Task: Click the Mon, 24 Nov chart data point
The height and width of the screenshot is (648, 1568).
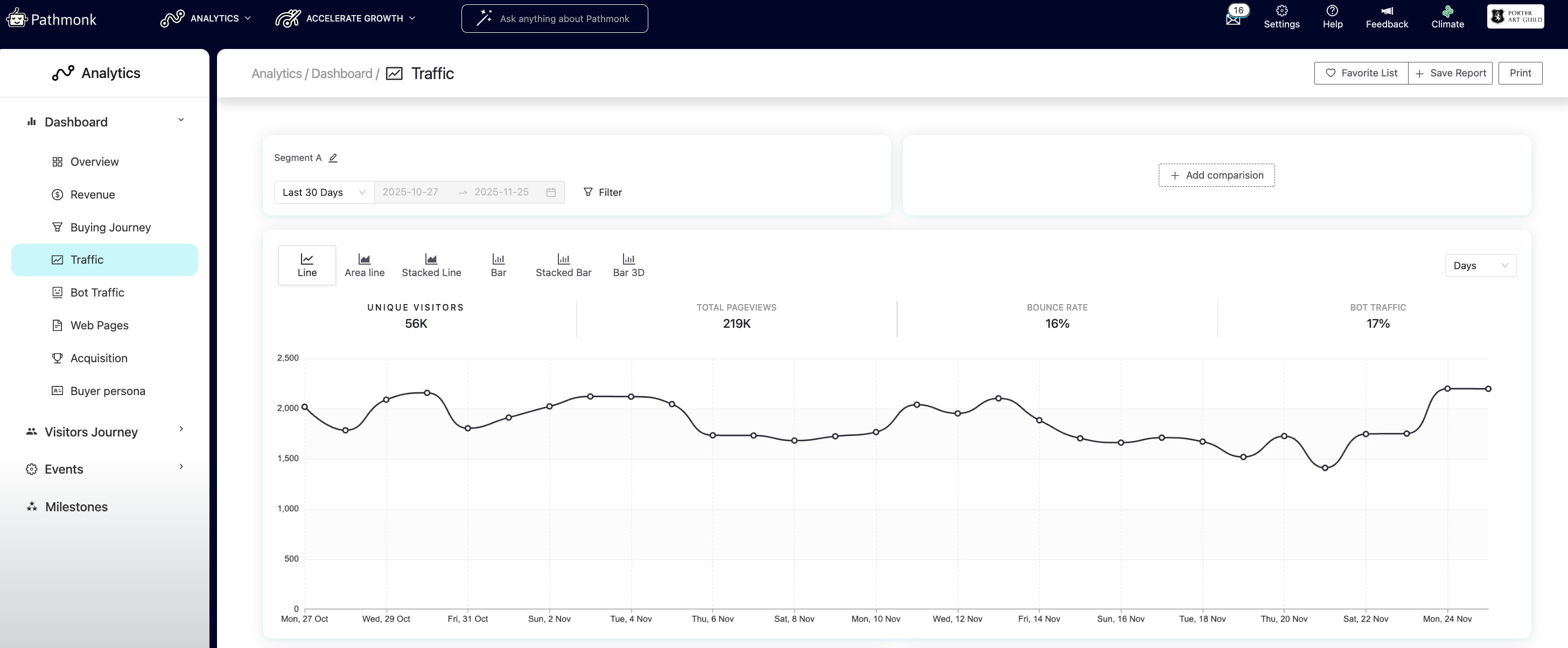Action: click(1447, 388)
